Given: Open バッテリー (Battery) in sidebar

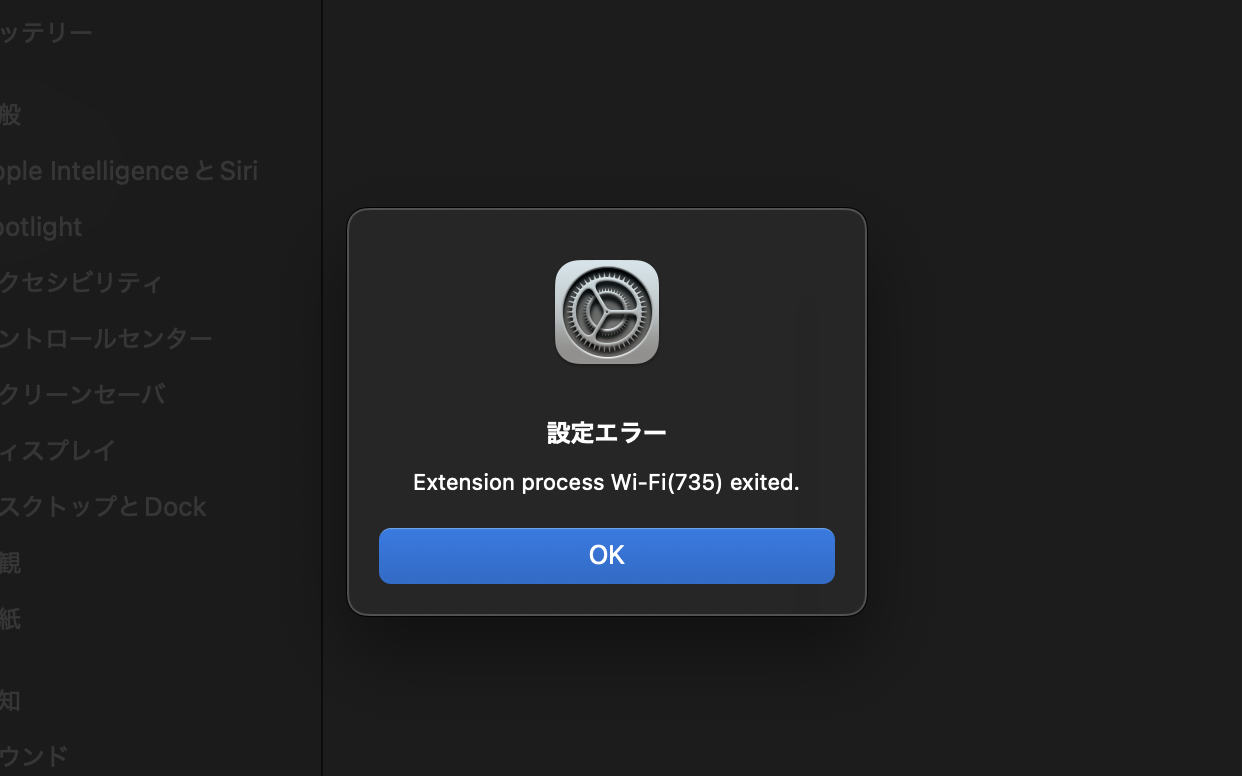Looking at the screenshot, I should 46,33.
